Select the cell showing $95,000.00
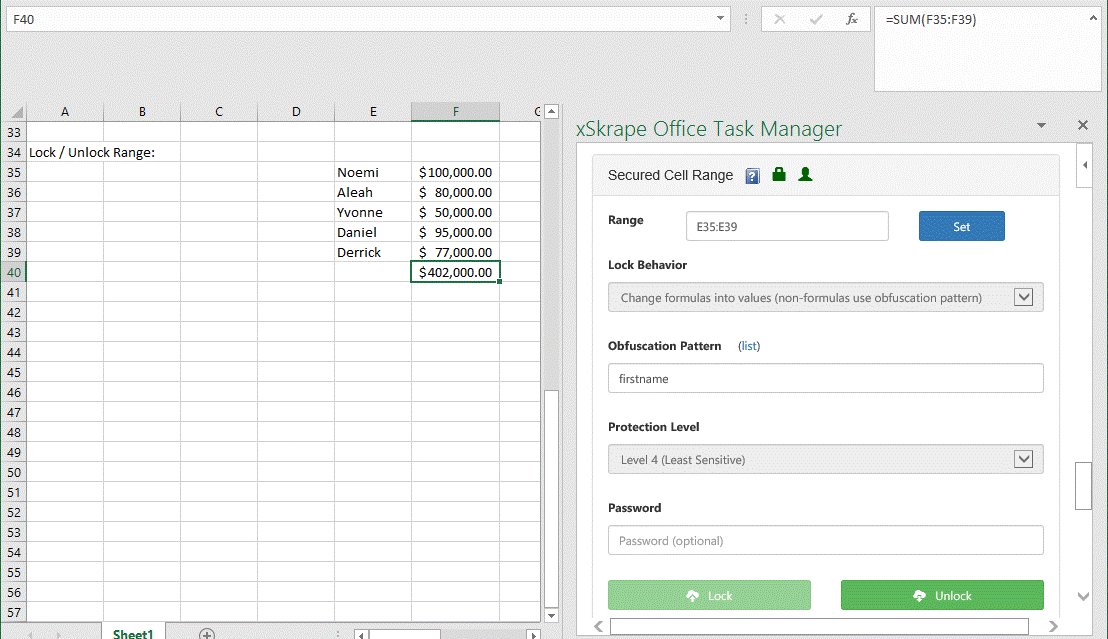 455,233
